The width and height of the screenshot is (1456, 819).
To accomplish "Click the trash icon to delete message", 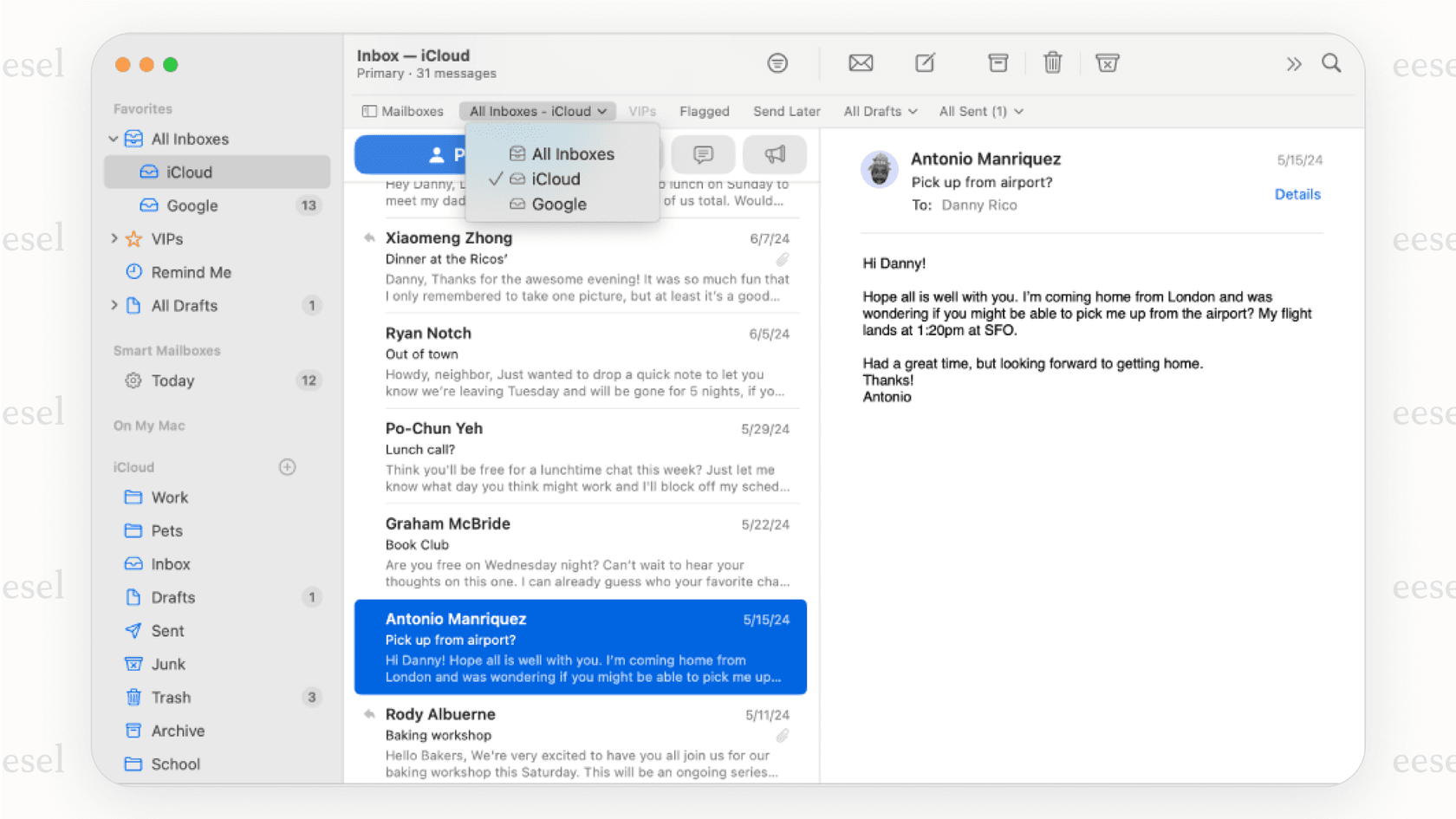I will pos(1052,62).
